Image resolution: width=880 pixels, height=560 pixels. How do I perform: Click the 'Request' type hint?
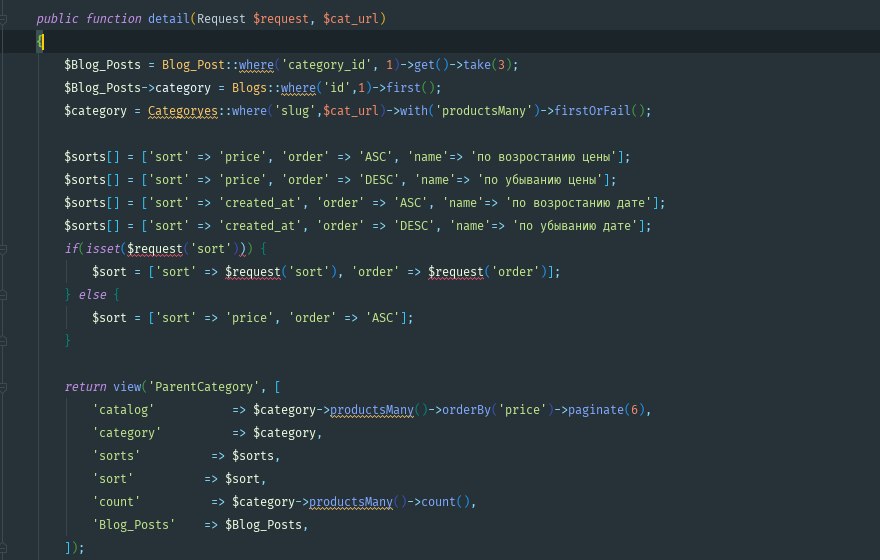click(221, 19)
